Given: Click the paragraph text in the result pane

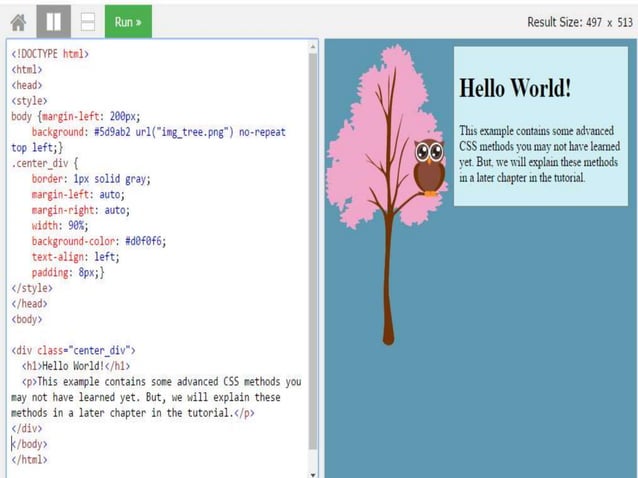Looking at the screenshot, I should pos(539,154).
